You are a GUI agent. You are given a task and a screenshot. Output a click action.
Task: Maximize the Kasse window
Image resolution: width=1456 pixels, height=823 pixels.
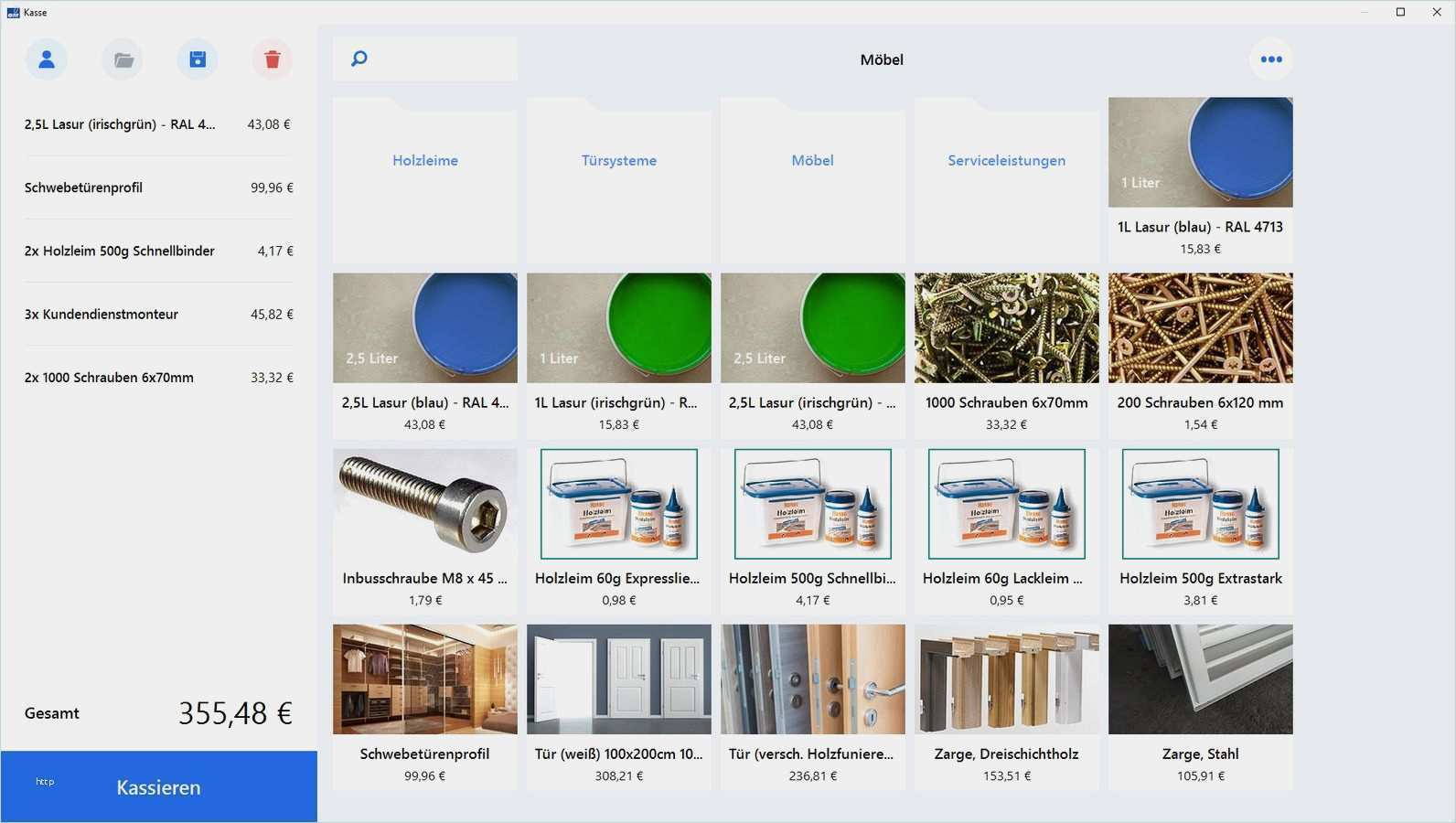[1400, 12]
